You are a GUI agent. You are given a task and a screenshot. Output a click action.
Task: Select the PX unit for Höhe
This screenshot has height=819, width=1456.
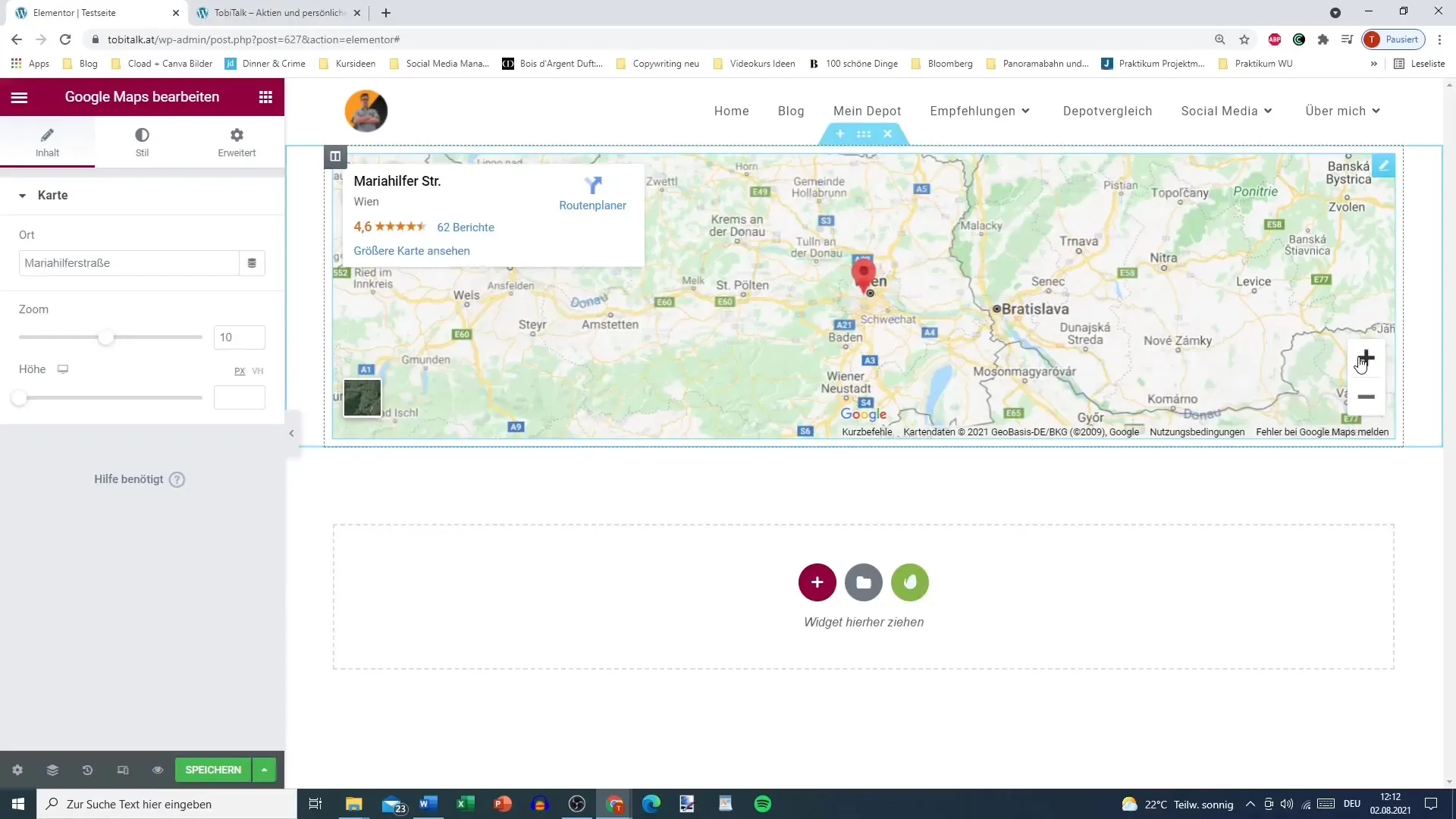click(x=240, y=371)
